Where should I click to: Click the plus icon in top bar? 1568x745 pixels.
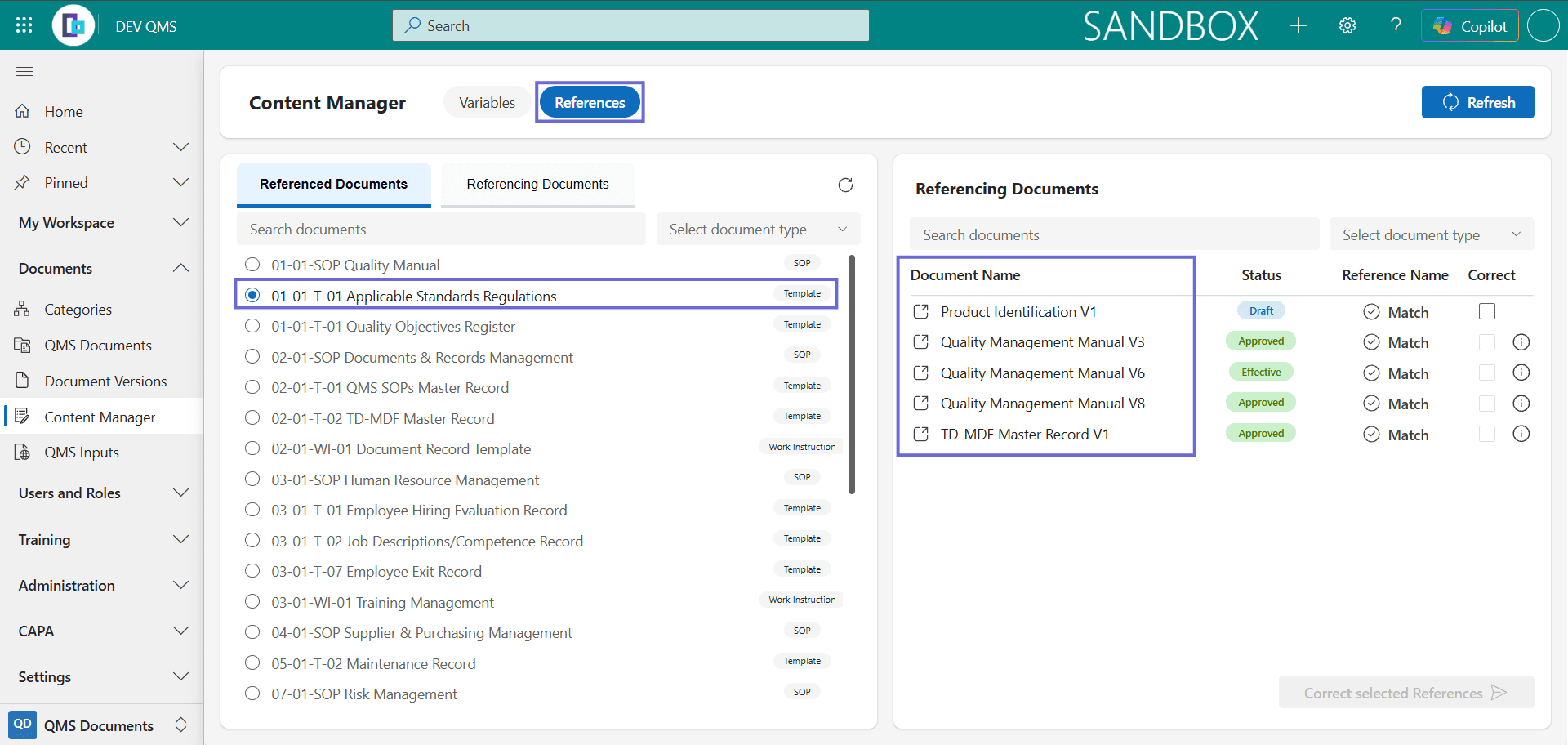point(1298,25)
